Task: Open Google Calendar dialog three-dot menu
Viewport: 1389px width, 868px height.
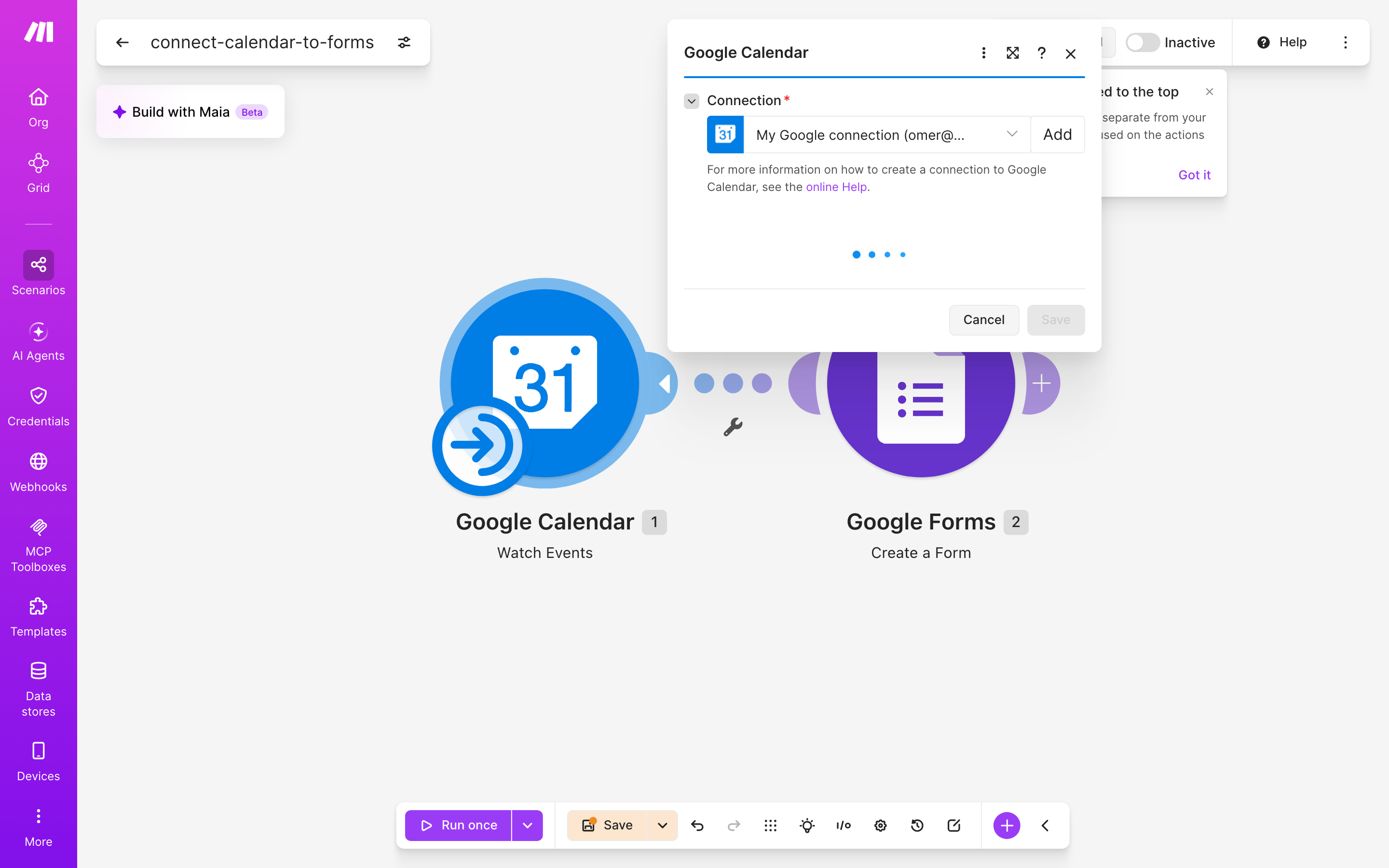Action: [x=984, y=54]
